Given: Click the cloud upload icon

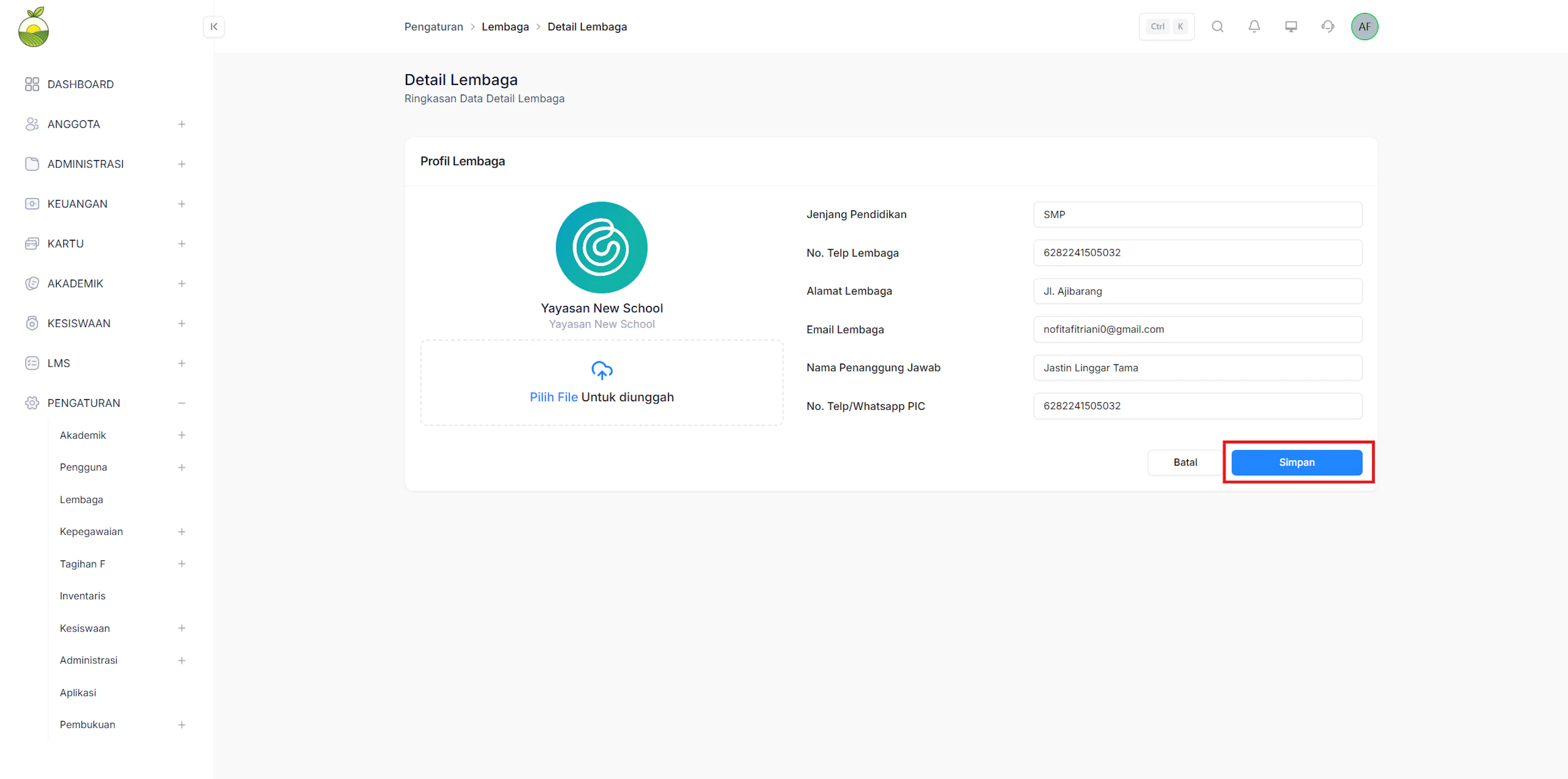Looking at the screenshot, I should click(x=601, y=370).
